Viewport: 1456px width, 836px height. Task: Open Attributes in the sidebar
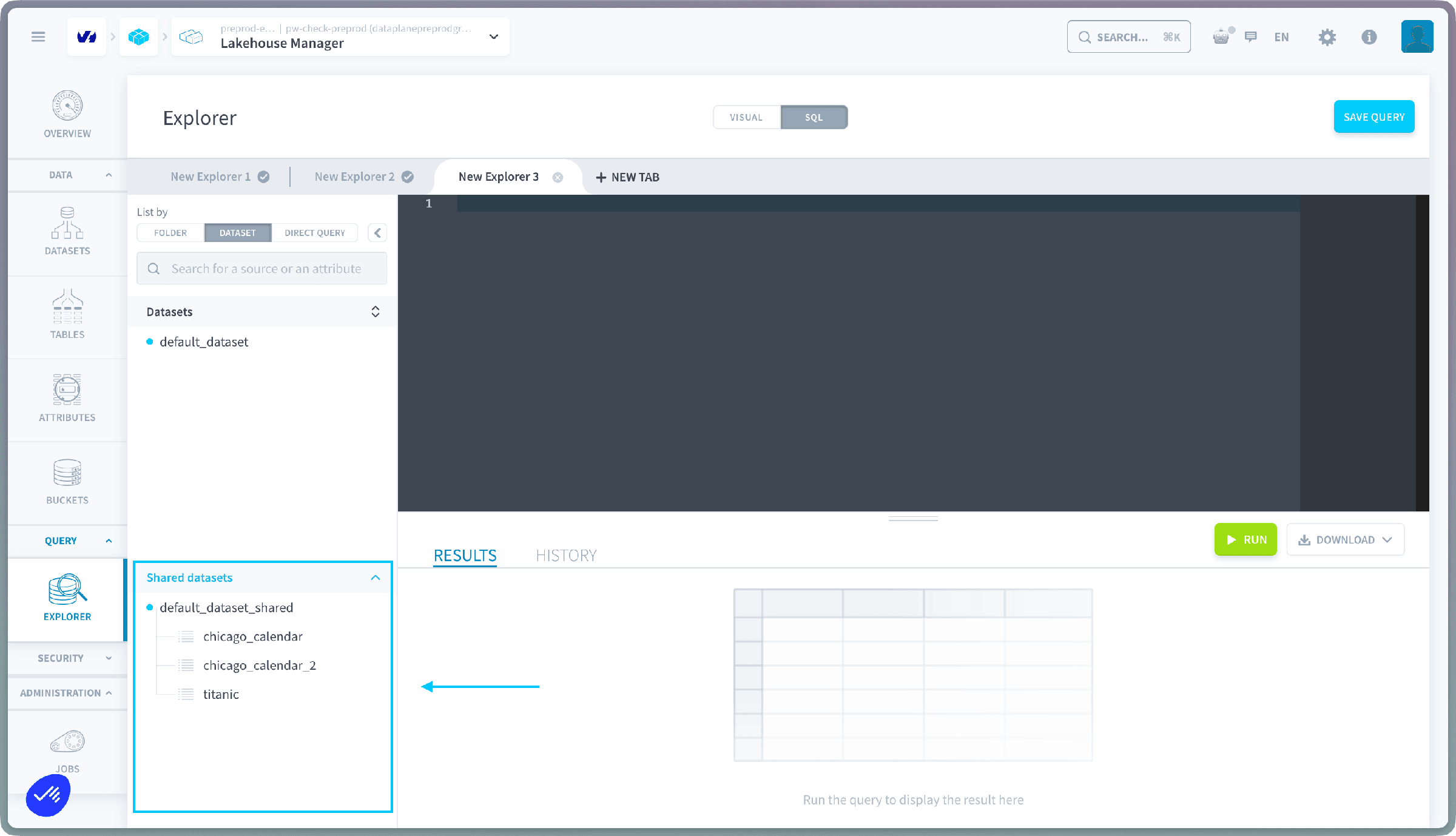point(67,397)
